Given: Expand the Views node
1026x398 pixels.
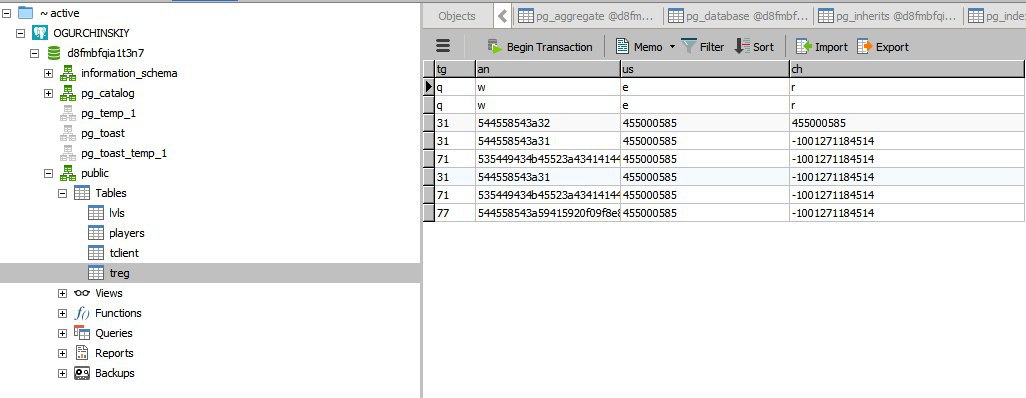Looking at the screenshot, I should [62, 293].
